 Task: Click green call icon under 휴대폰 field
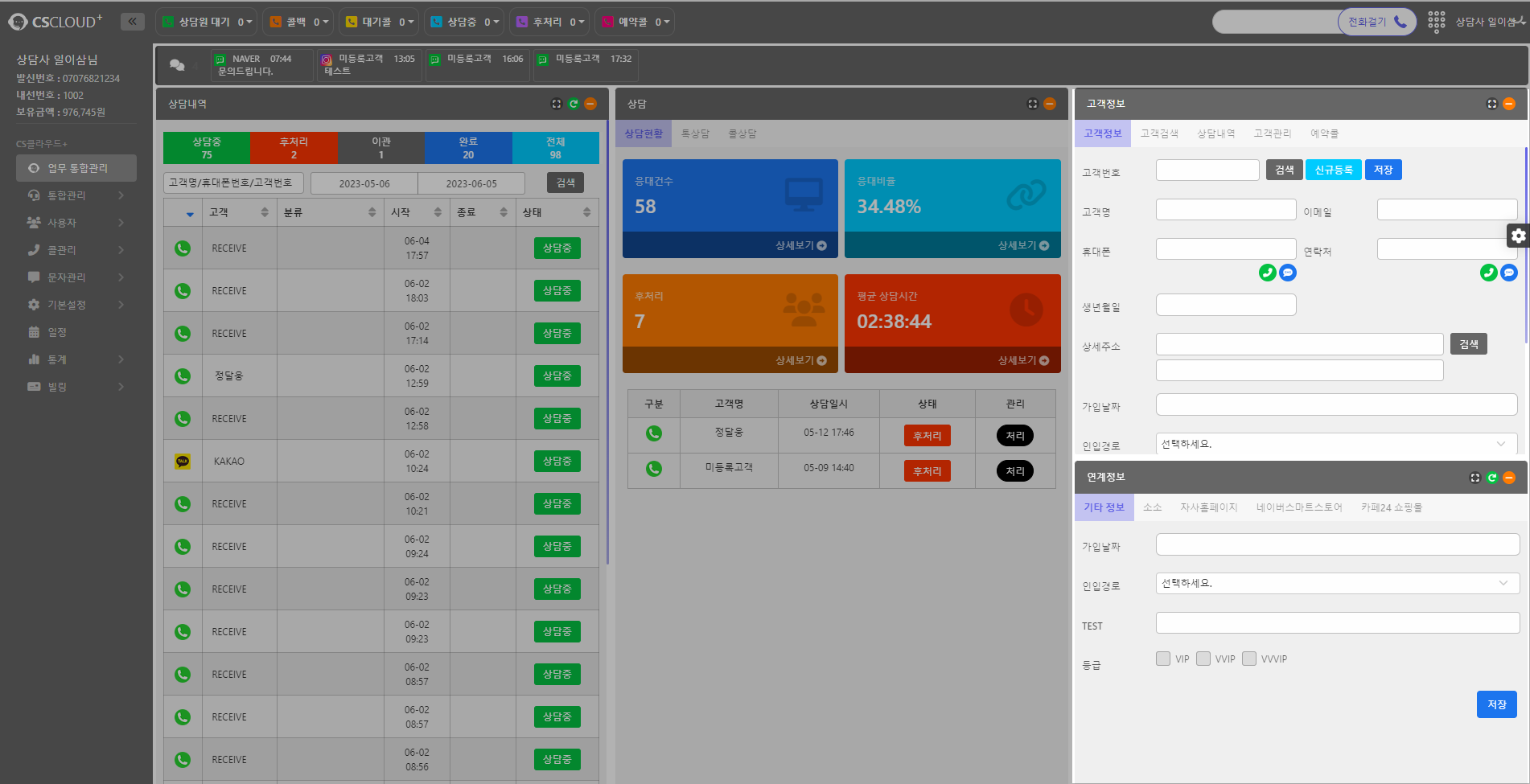[x=1267, y=273]
